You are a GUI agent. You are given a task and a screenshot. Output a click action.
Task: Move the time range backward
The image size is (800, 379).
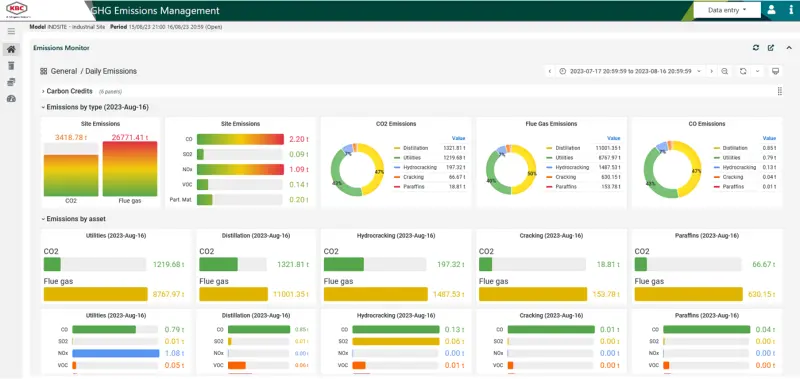coord(549,71)
